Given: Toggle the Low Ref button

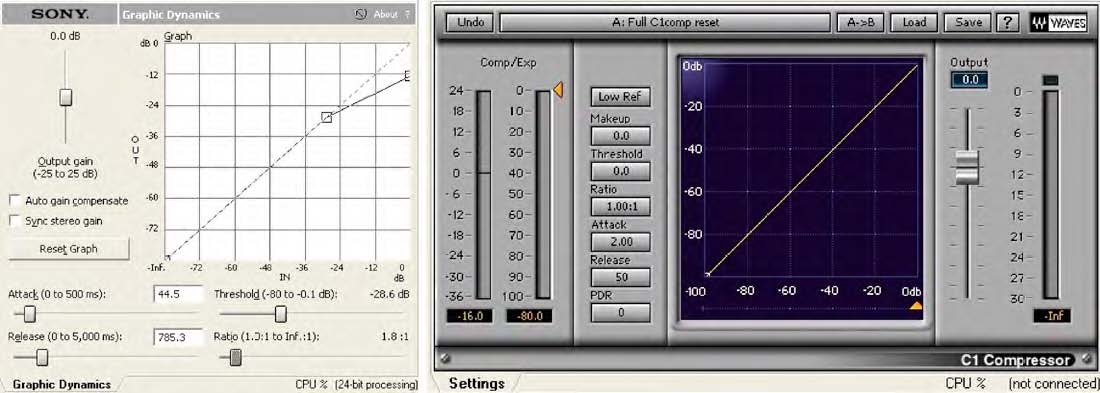Looking at the screenshot, I should (620, 98).
